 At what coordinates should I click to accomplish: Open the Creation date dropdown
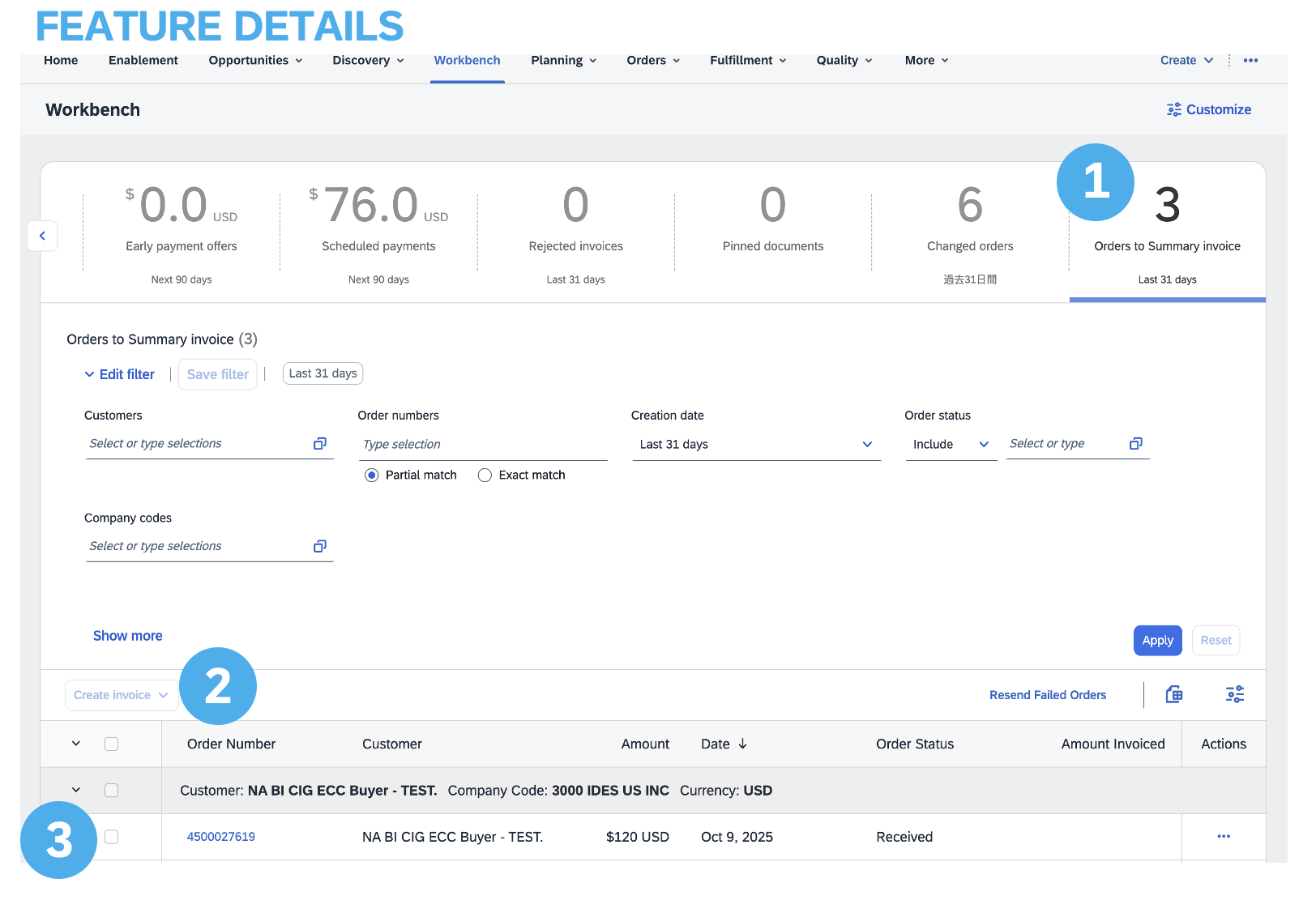point(755,445)
